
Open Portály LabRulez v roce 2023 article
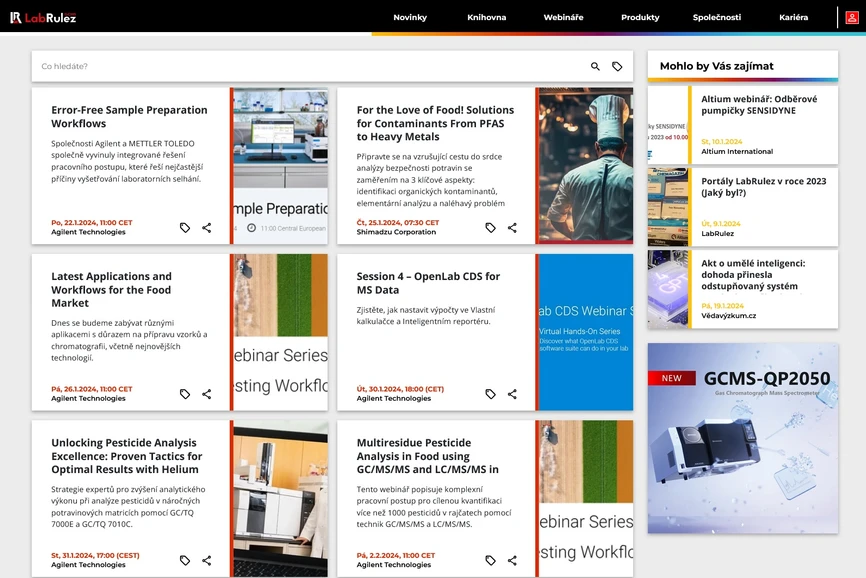point(763,187)
